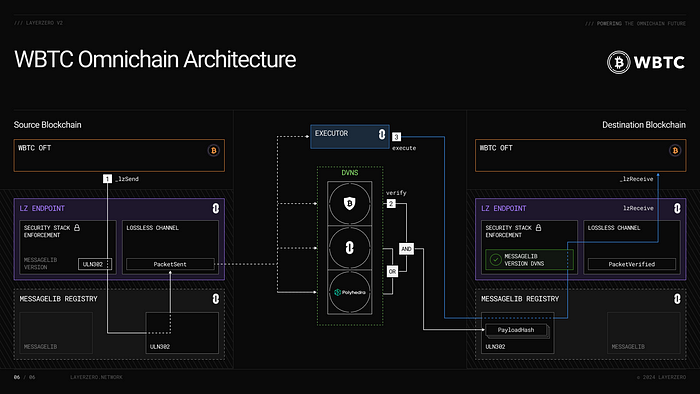Image resolution: width=700 pixels, height=394 pixels.
Task: Click step marker 1 next to _lzSend
Action: click(107, 178)
